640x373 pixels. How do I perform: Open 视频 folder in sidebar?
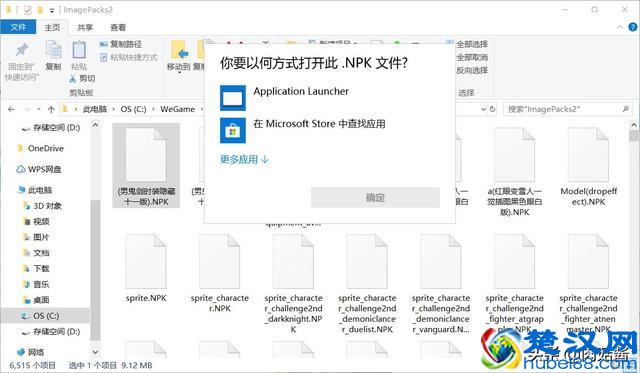click(36, 222)
